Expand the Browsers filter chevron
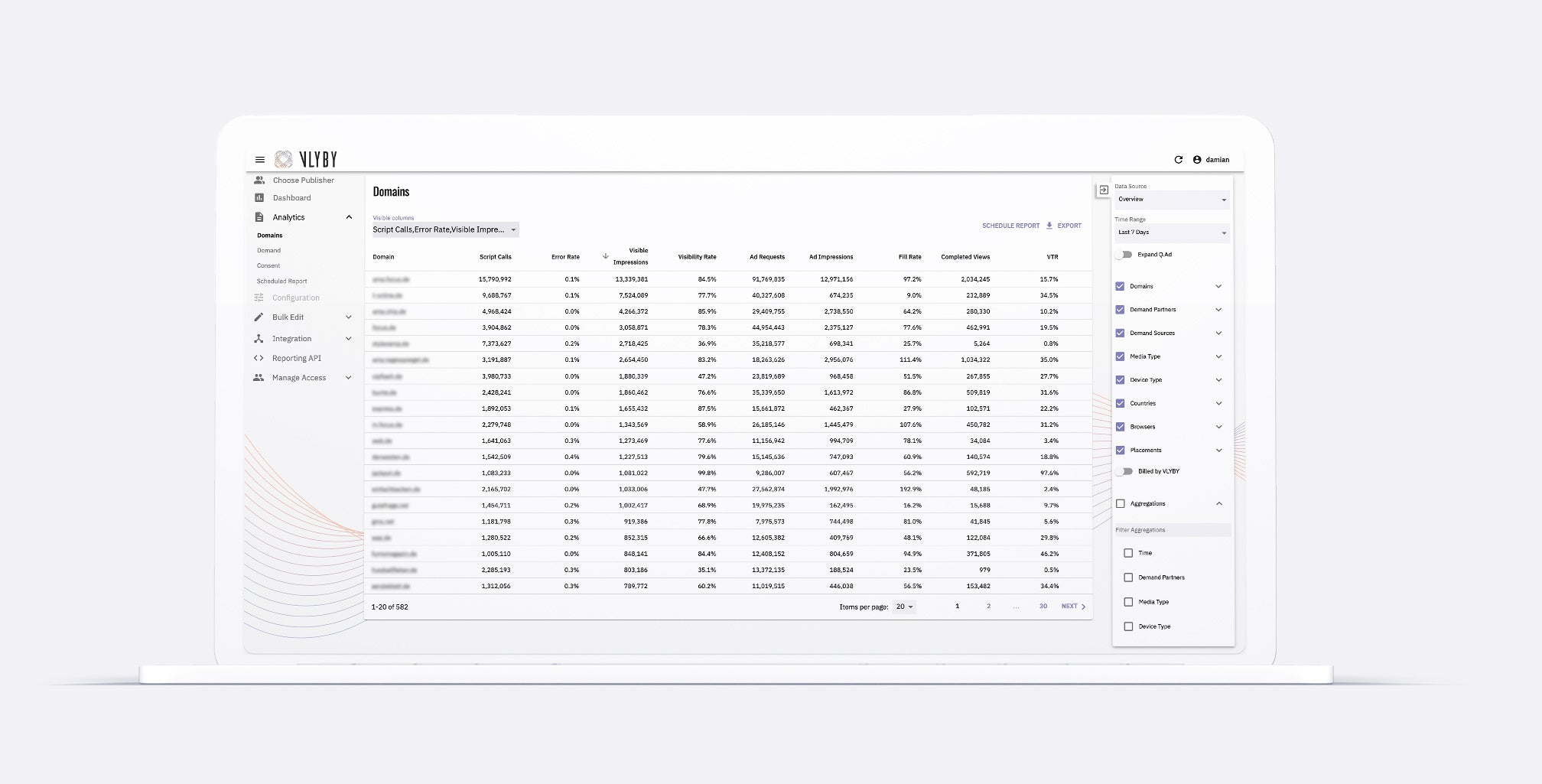Image resolution: width=1542 pixels, height=784 pixels. pos(1219,427)
